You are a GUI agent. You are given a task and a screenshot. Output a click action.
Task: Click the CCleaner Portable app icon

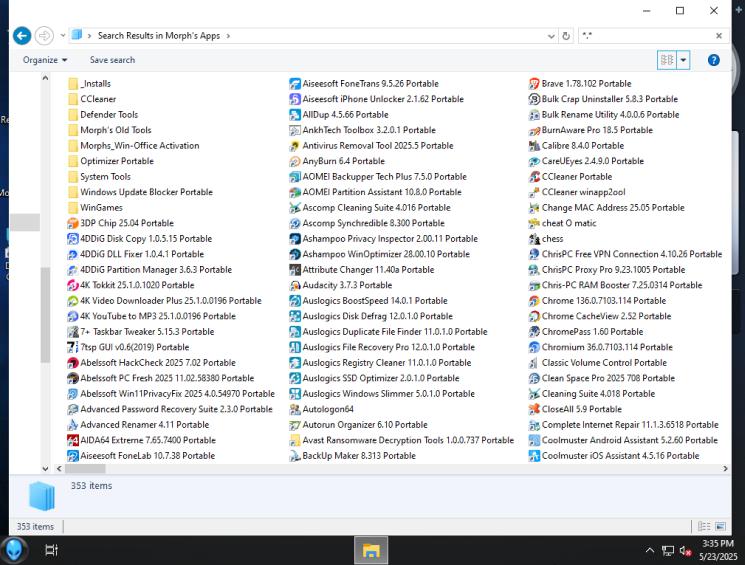(534, 177)
